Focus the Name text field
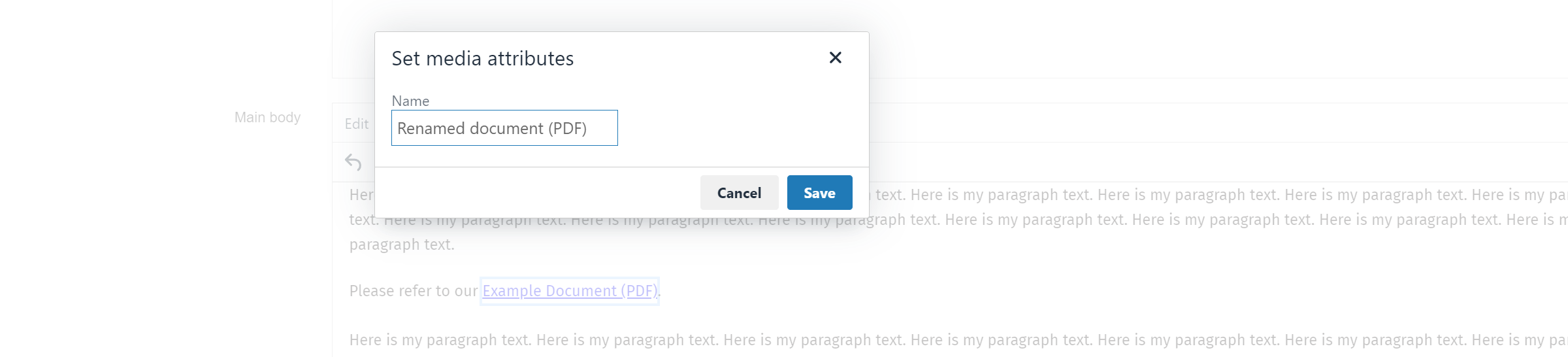The width and height of the screenshot is (1568, 357). pyautogui.click(x=504, y=128)
